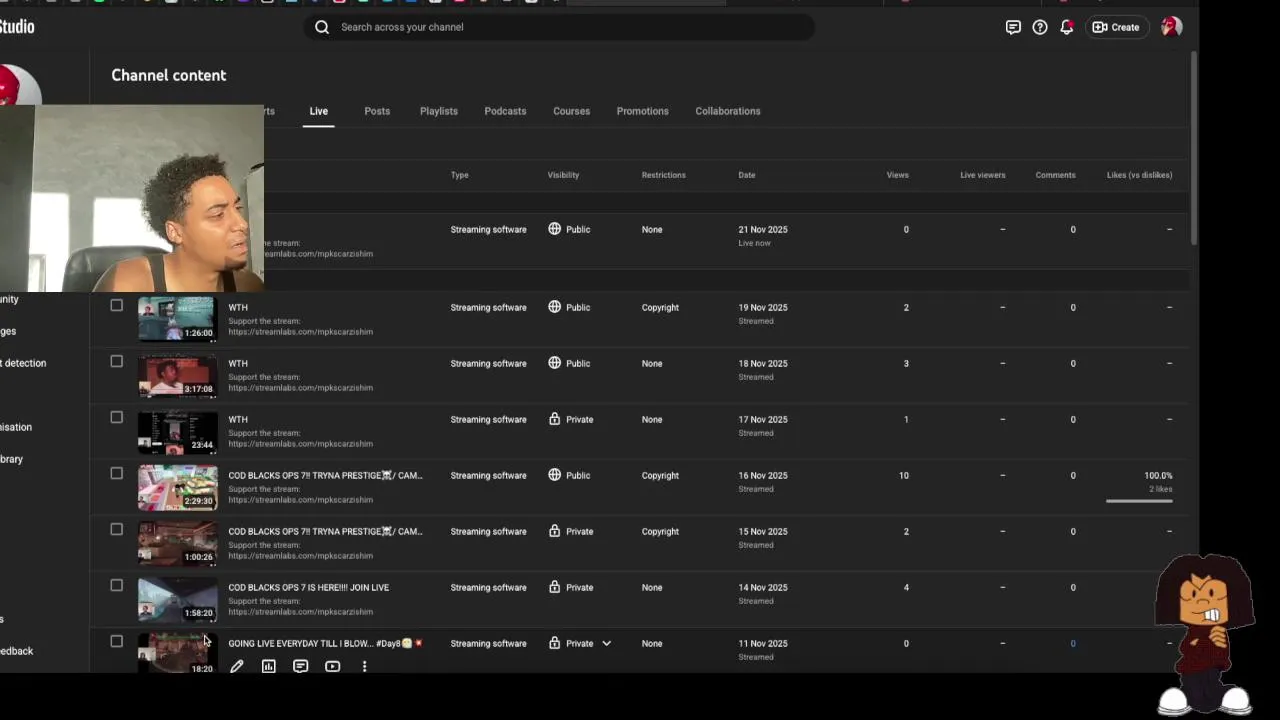Tick checkbox for 15 Nov COD stream
Screen dimensions: 1280x720
(117, 529)
